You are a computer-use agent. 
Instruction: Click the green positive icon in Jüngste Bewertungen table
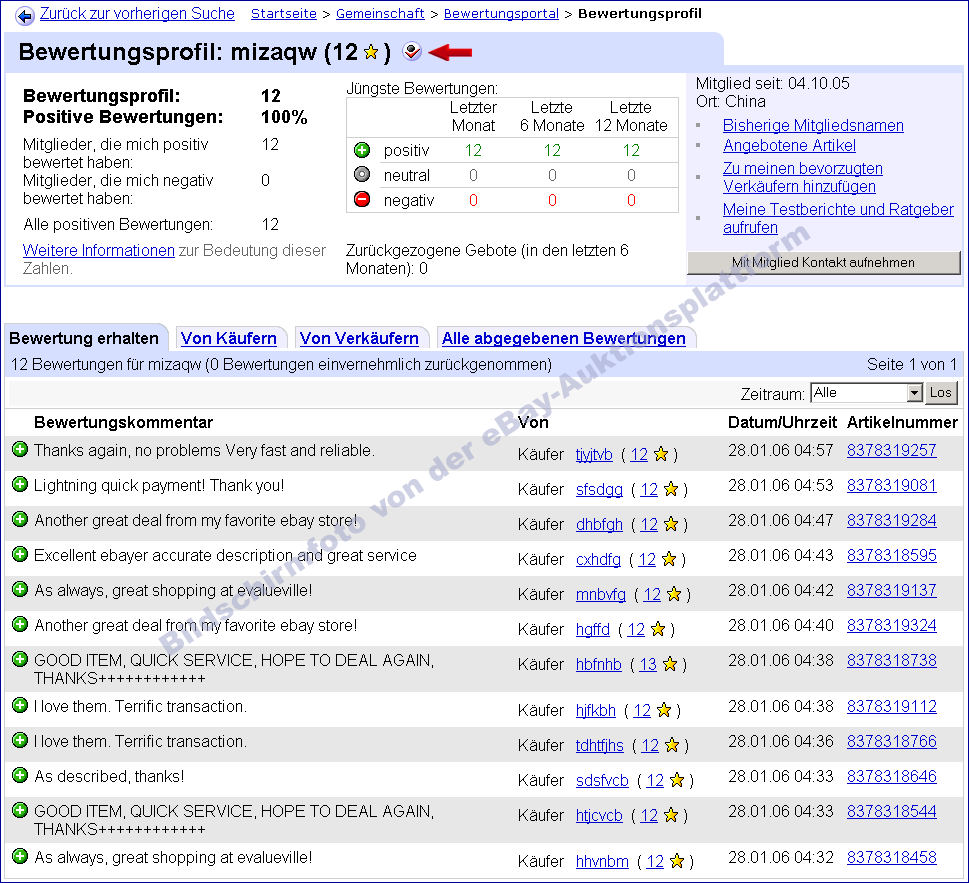pyautogui.click(x=362, y=150)
